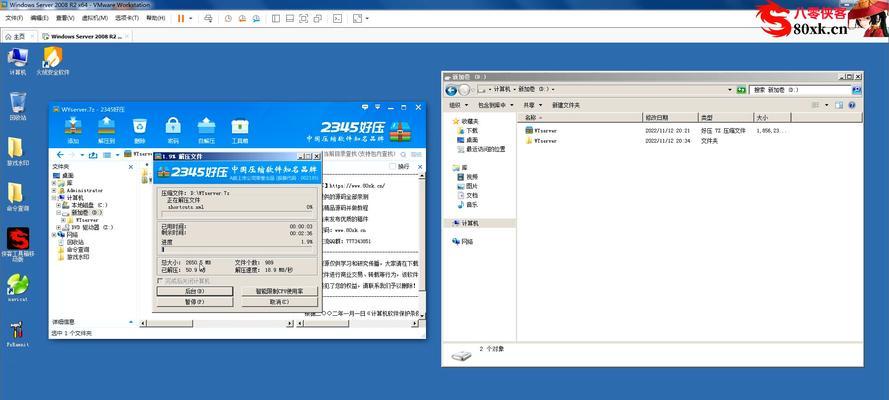Click the horizontal scrollbar under folder tree pane
Viewport: 889px width, 400px height.
217,324
